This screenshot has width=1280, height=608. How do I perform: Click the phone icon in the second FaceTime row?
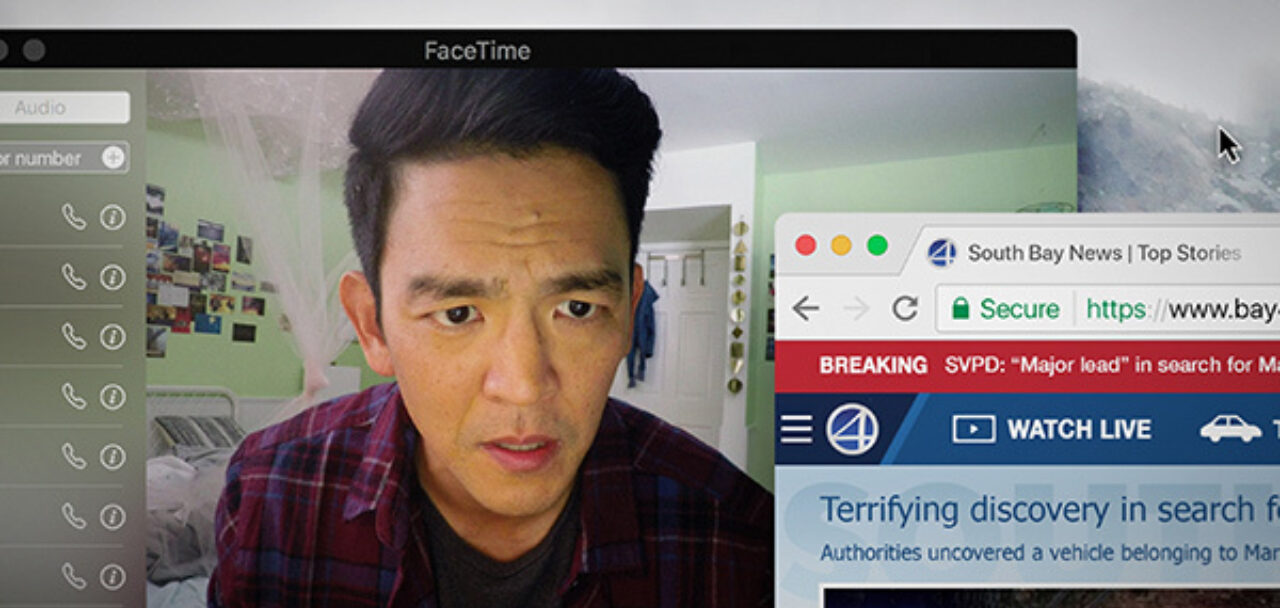point(74,277)
